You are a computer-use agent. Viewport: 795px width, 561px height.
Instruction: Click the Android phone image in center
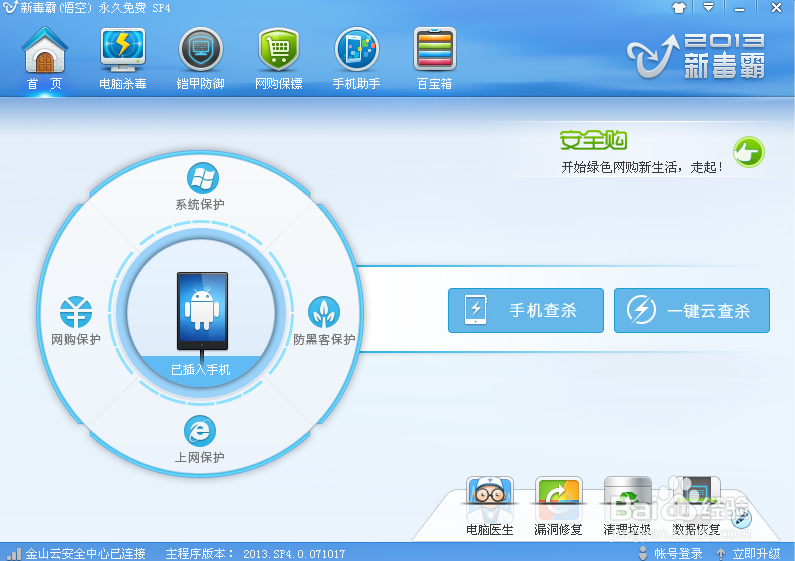[x=202, y=311]
